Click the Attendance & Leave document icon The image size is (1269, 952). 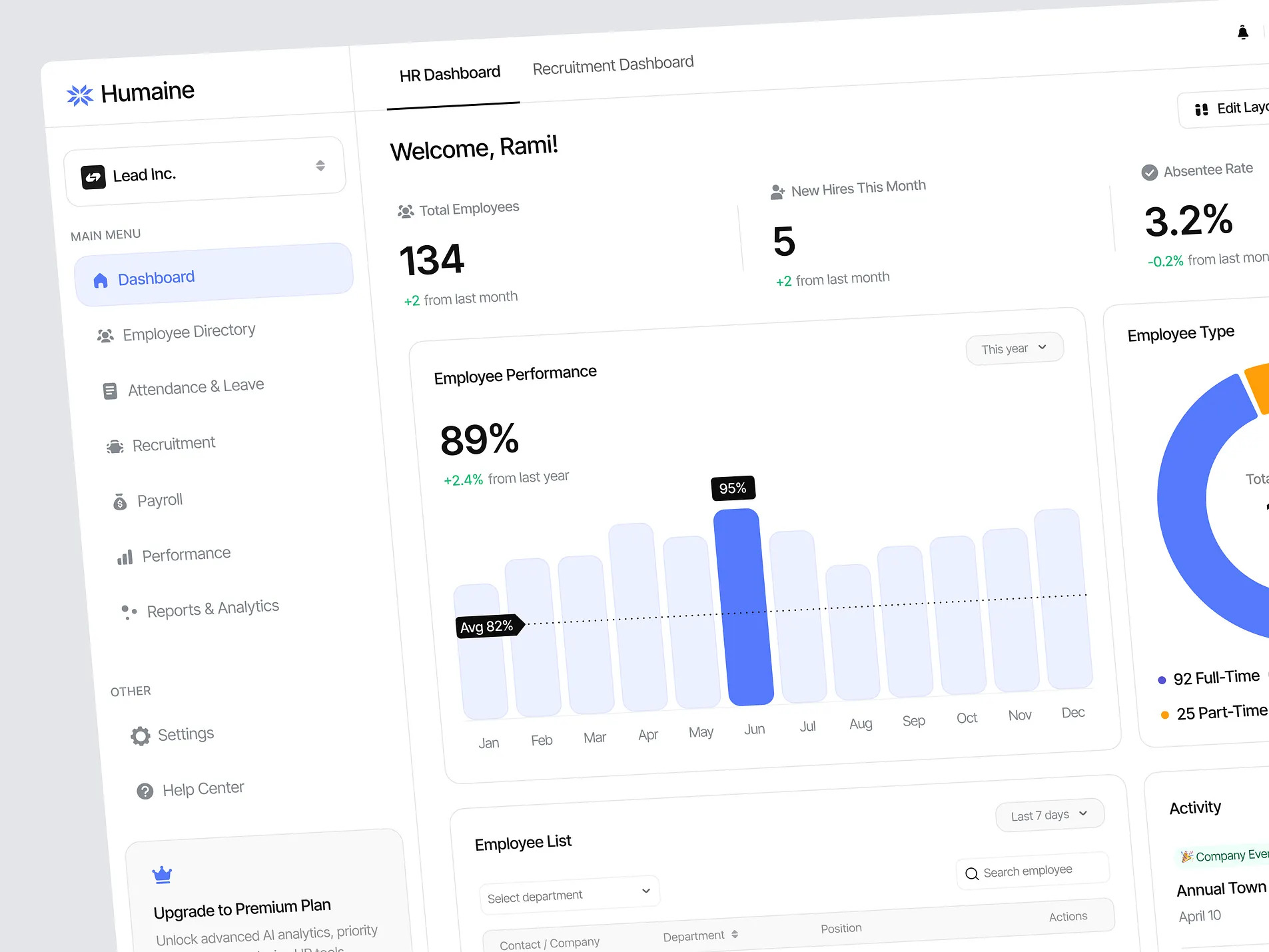[110, 391]
